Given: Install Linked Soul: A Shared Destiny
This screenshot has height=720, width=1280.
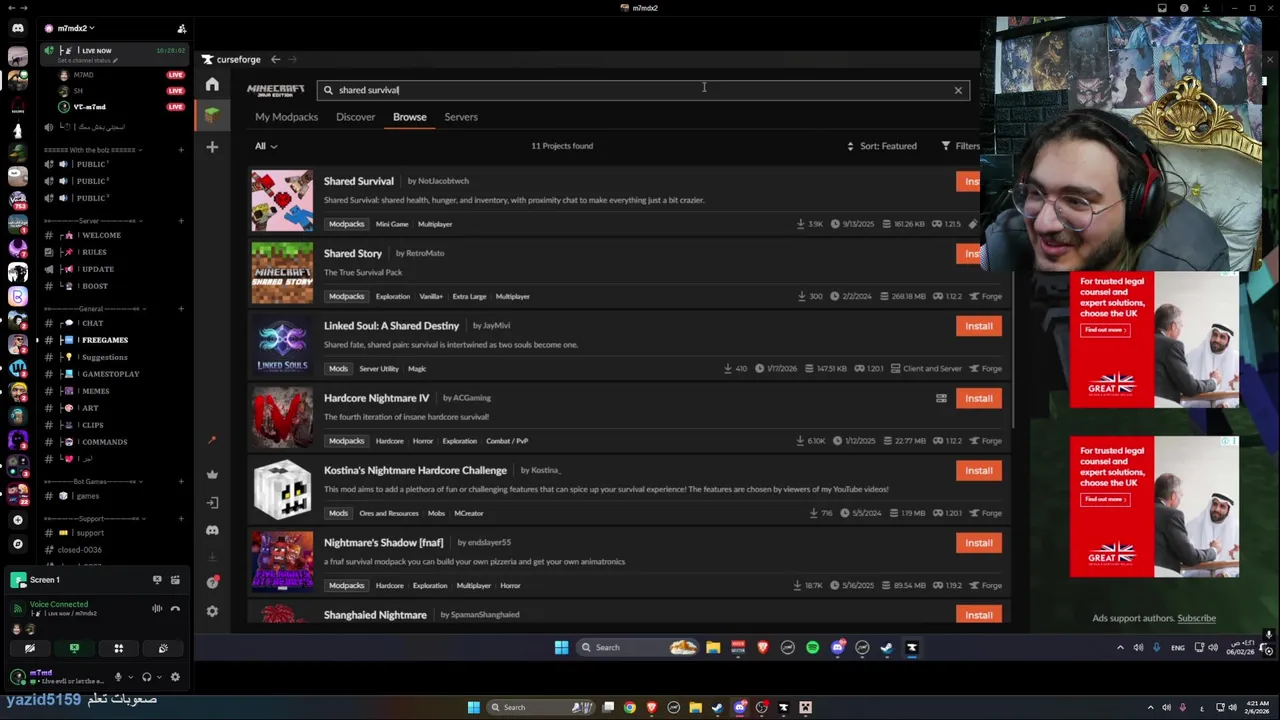Looking at the screenshot, I should click(x=978, y=326).
